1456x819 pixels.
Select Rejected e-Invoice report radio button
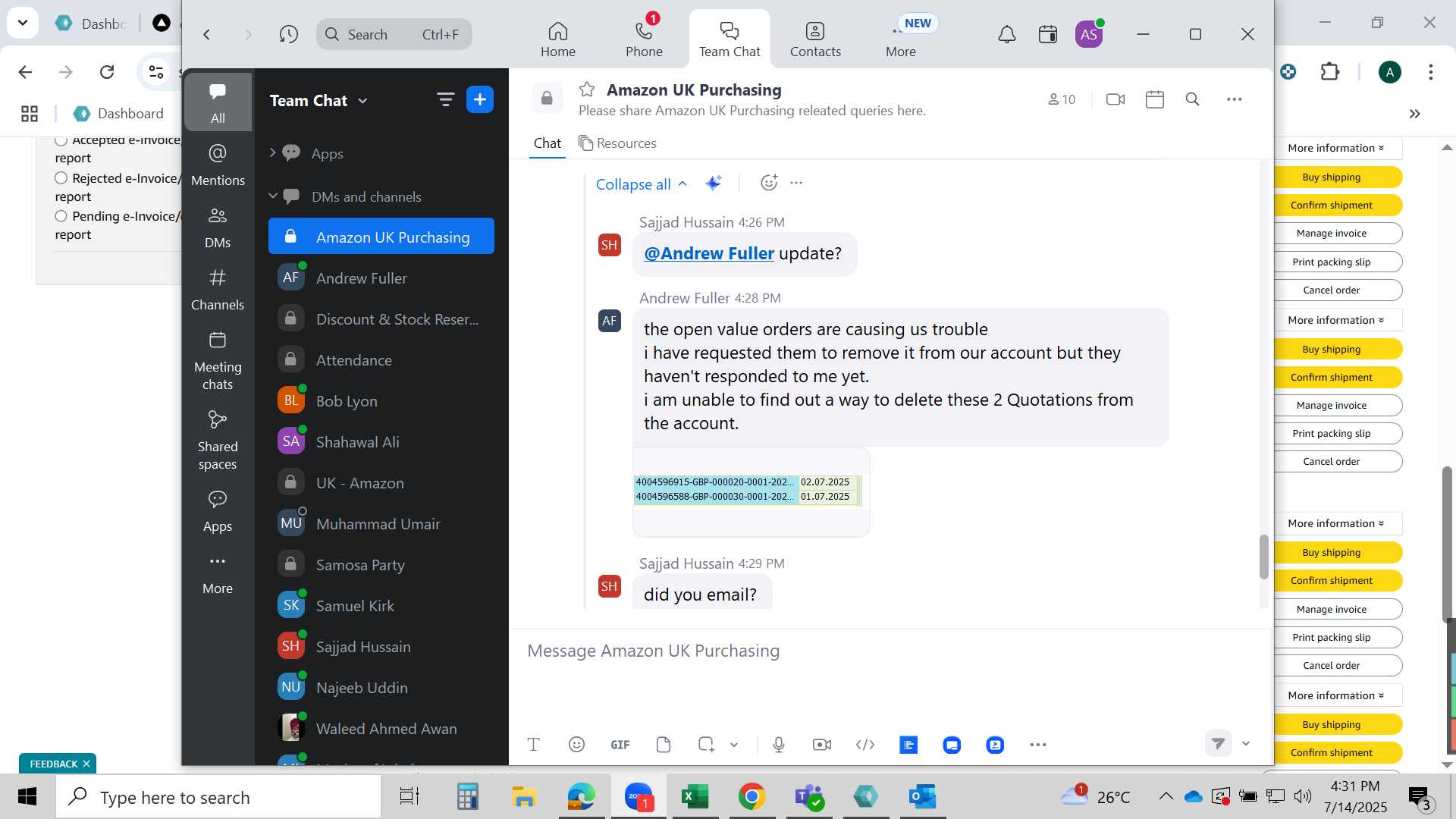click(x=61, y=178)
